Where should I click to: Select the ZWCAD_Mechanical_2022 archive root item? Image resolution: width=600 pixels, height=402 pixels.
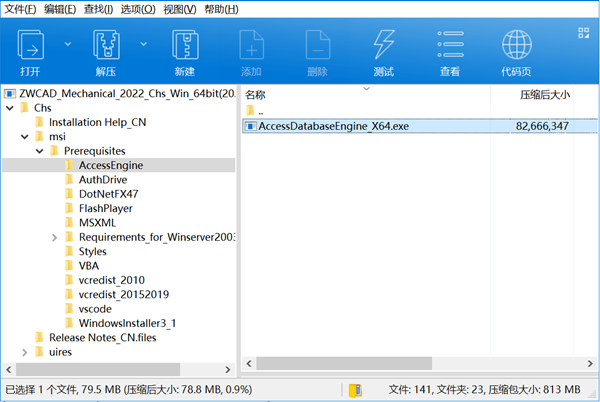[120, 94]
